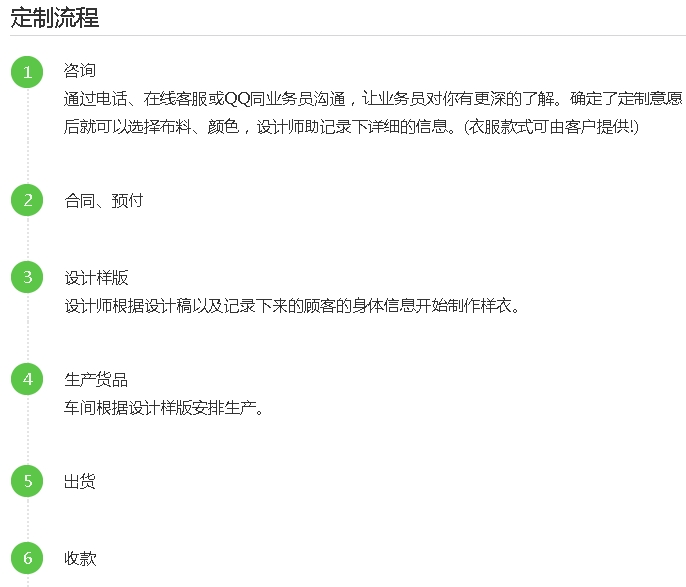This screenshot has width=686, height=587.
Task: Click the green step 1 circle icon
Action: pyautogui.click(x=27, y=72)
